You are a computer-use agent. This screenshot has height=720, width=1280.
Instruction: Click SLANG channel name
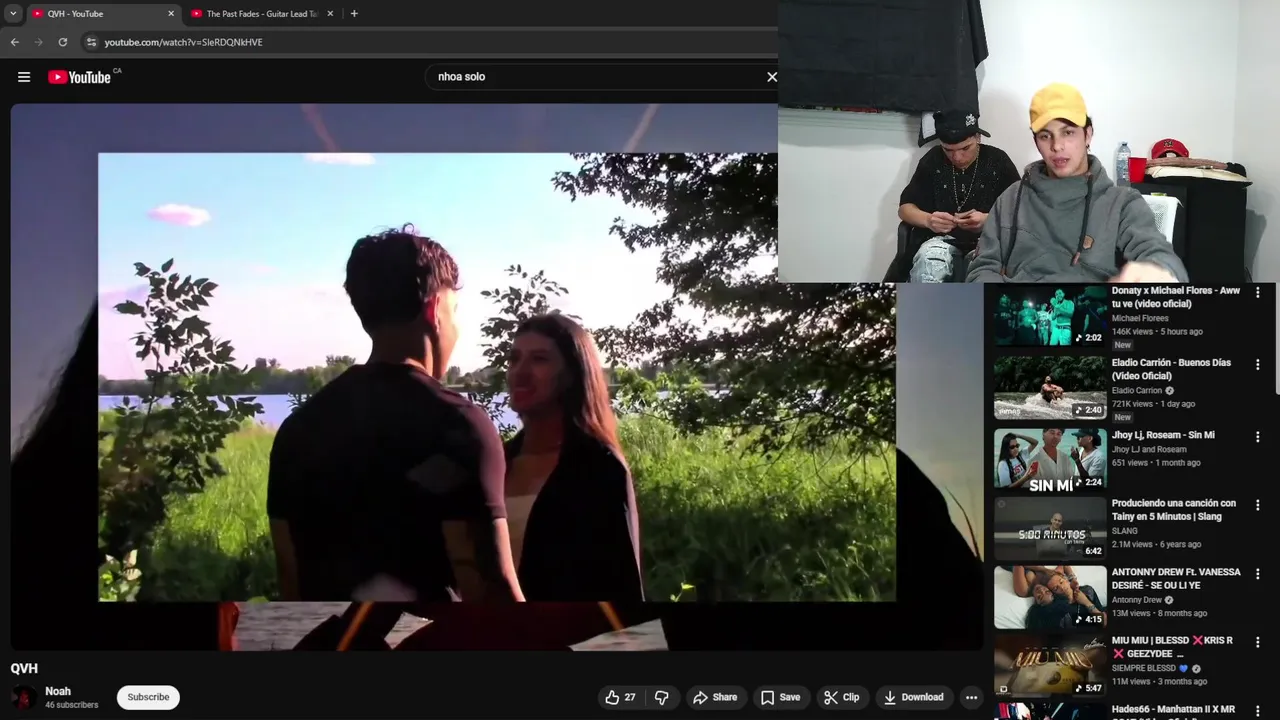(1125, 531)
